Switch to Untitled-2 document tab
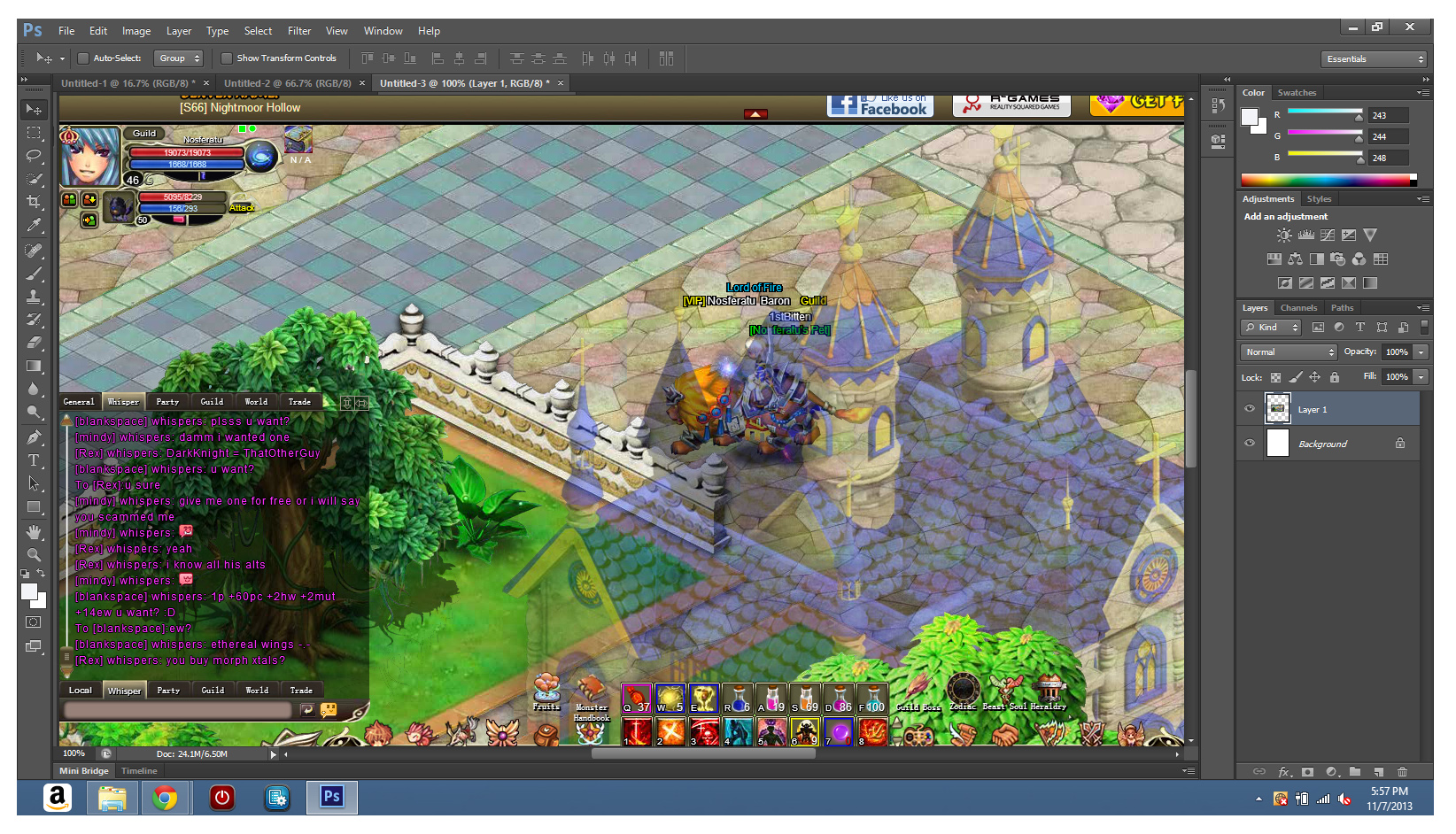The image size is (1456, 834). coord(287,83)
